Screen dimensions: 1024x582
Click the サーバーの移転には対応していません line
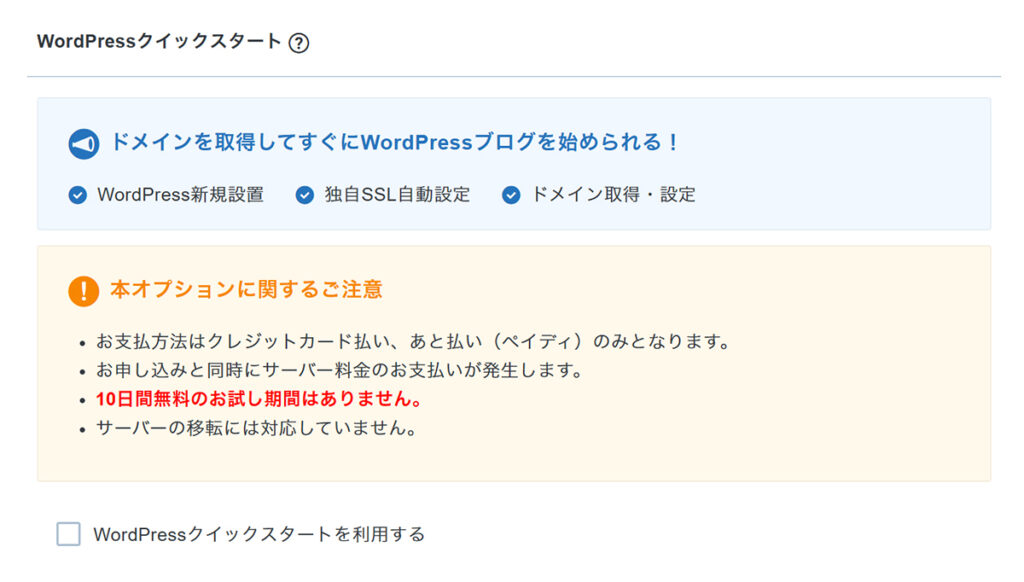click(256, 428)
